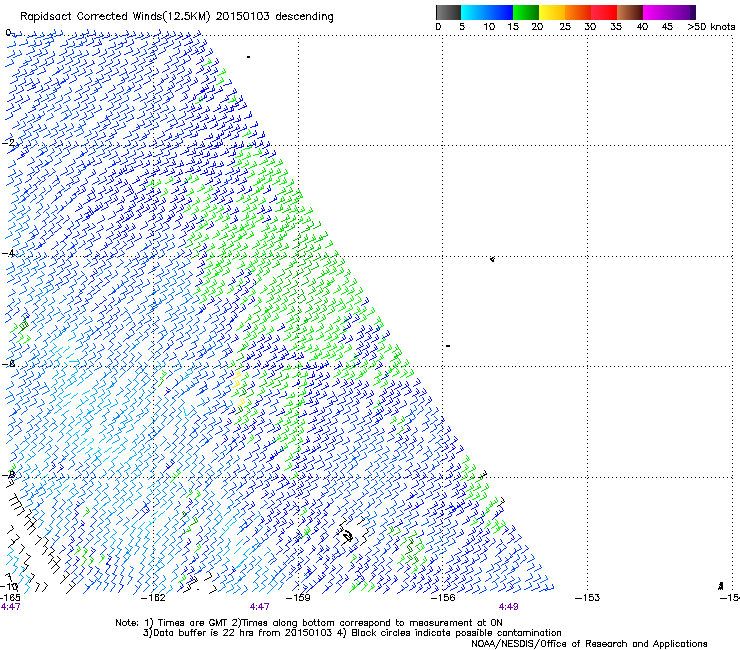Click the NOAA/NESDIS credit line
The width and height of the screenshot is (740, 650).
pos(589,644)
